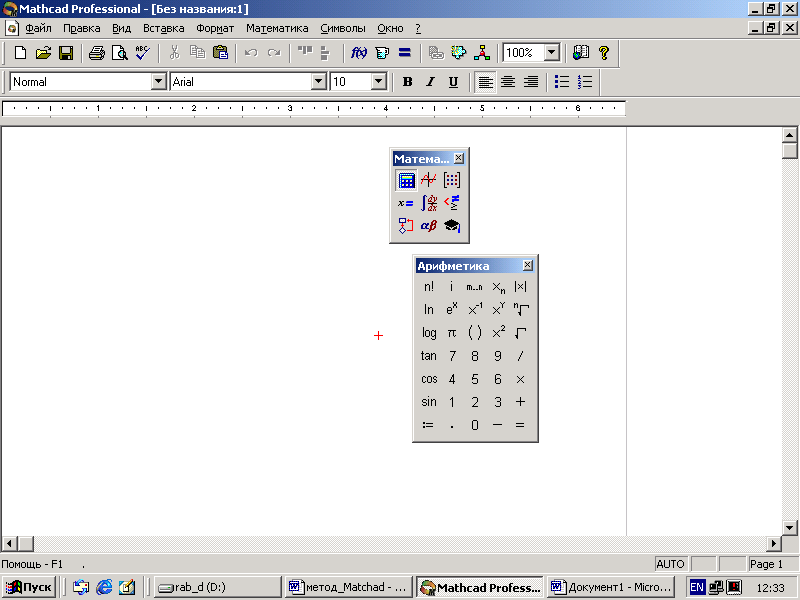Click the EN language indicator in the tray
The width and height of the screenshot is (800, 600).
pyautogui.click(x=696, y=587)
